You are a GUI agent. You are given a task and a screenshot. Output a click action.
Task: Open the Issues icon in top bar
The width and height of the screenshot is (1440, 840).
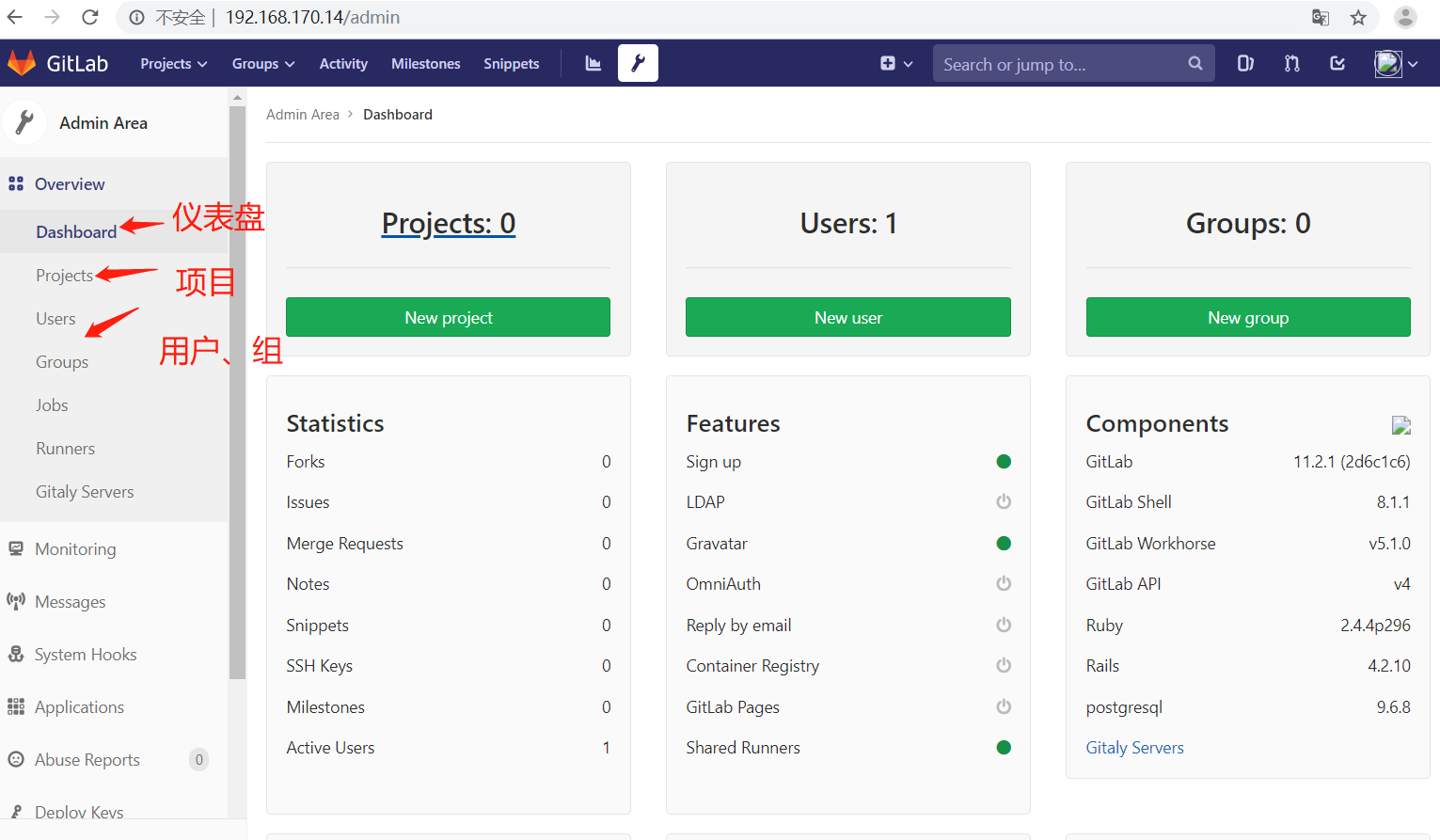[x=1245, y=63]
